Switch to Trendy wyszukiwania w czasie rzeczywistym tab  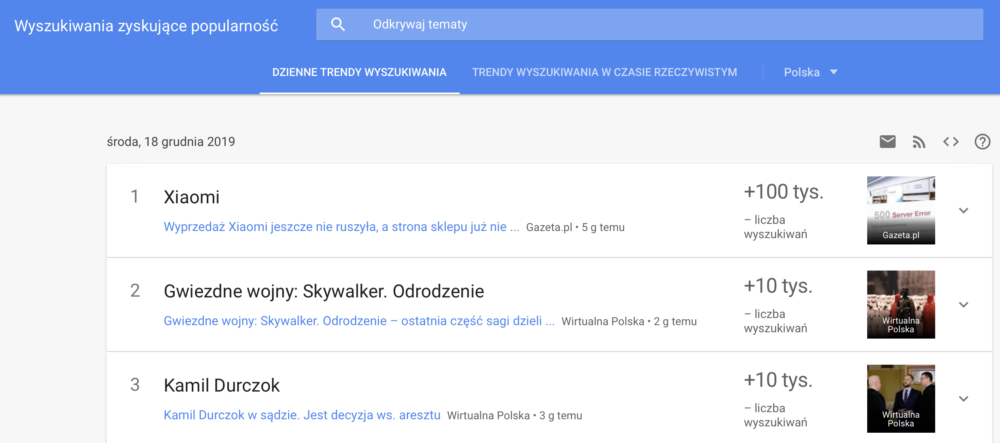605,72
